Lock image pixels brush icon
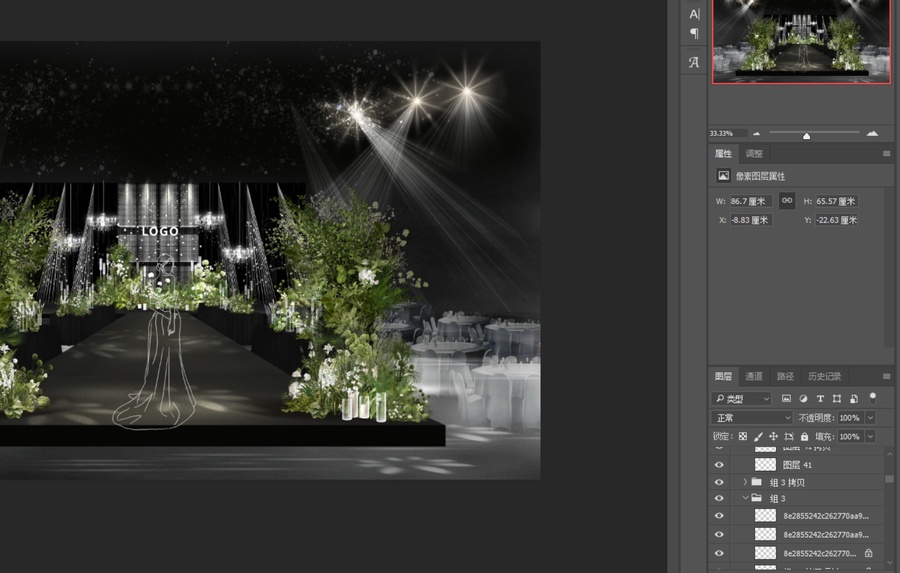 click(x=758, y=436)
